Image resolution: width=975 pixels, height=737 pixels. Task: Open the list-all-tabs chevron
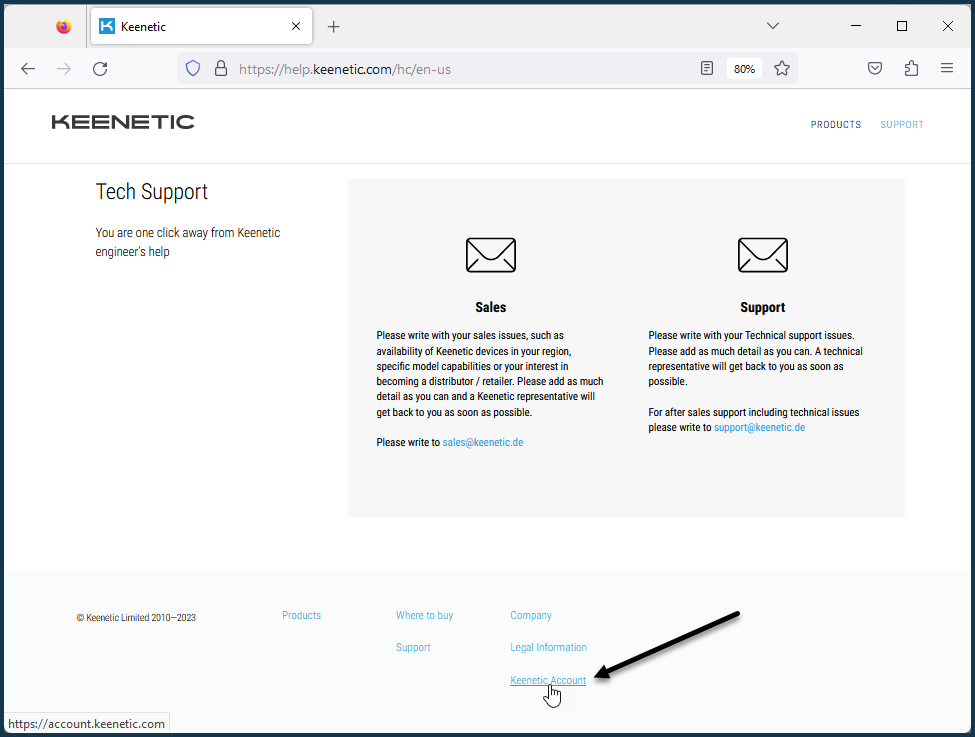pos(773,25)
